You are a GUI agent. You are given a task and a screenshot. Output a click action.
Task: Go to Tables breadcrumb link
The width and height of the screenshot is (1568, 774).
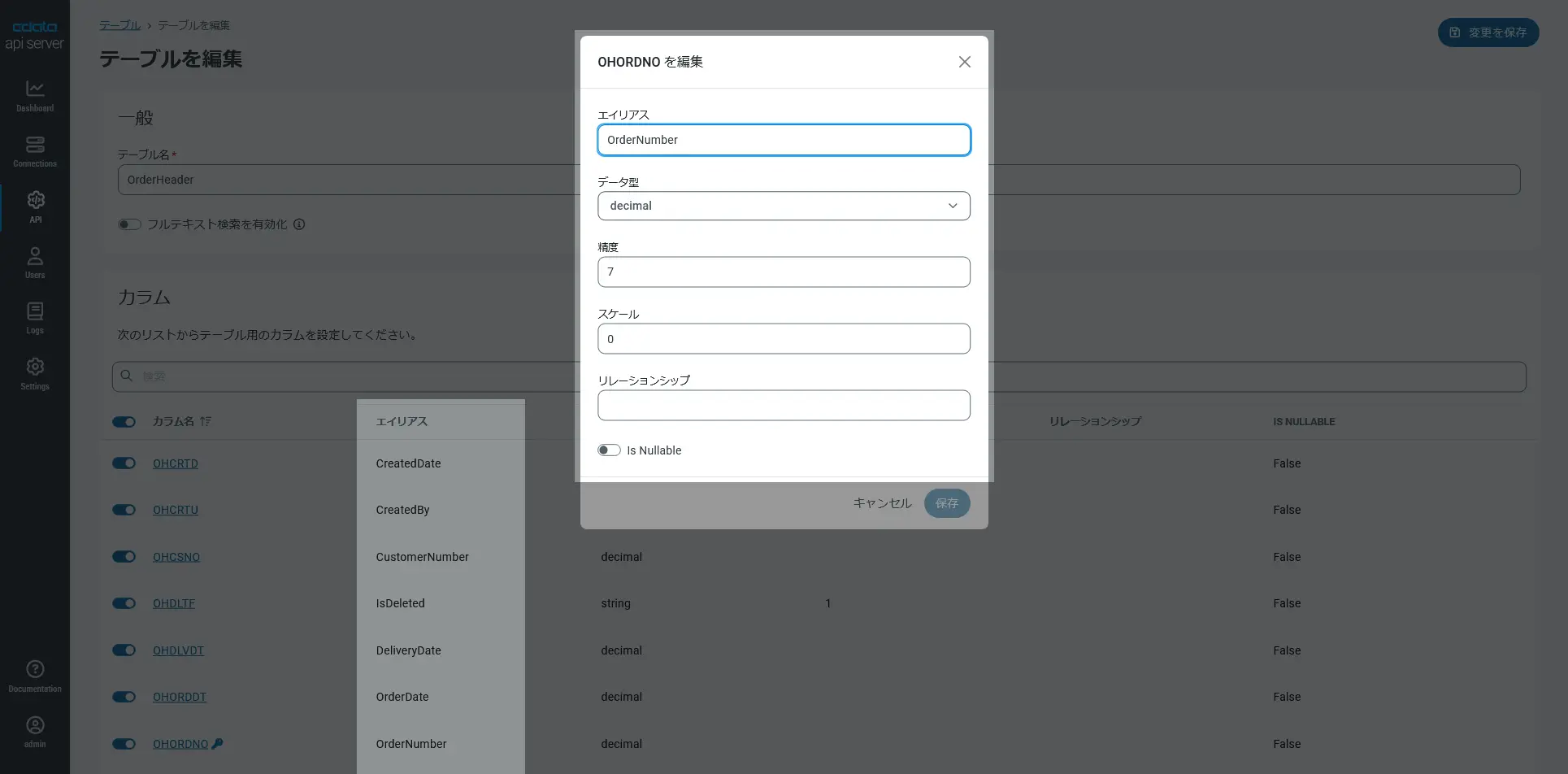[120, 25]
